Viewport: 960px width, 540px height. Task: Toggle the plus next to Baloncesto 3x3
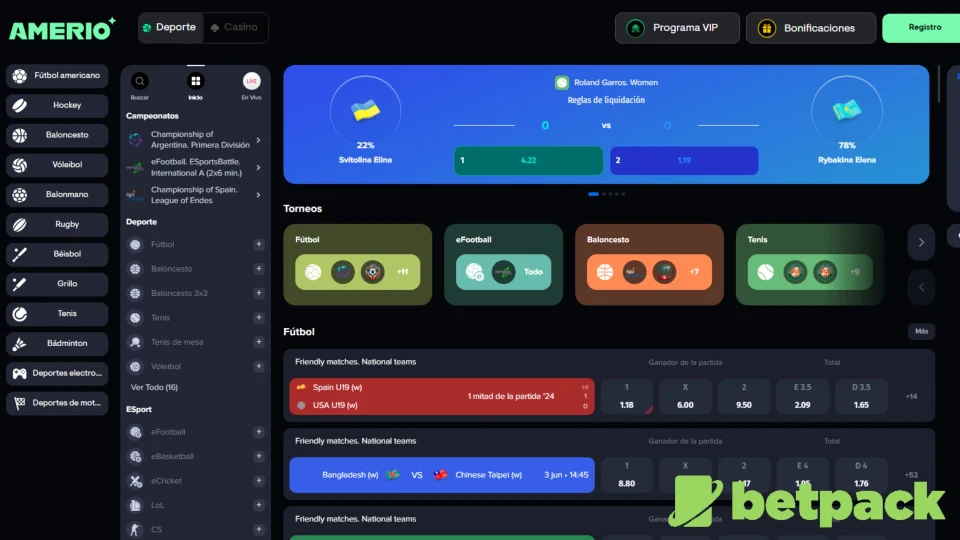pos(259,293)
